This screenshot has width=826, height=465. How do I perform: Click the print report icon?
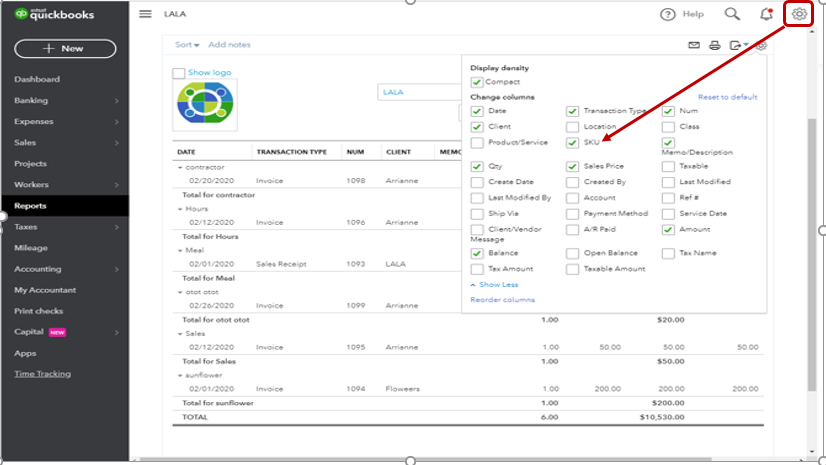(x=714, y=45)
